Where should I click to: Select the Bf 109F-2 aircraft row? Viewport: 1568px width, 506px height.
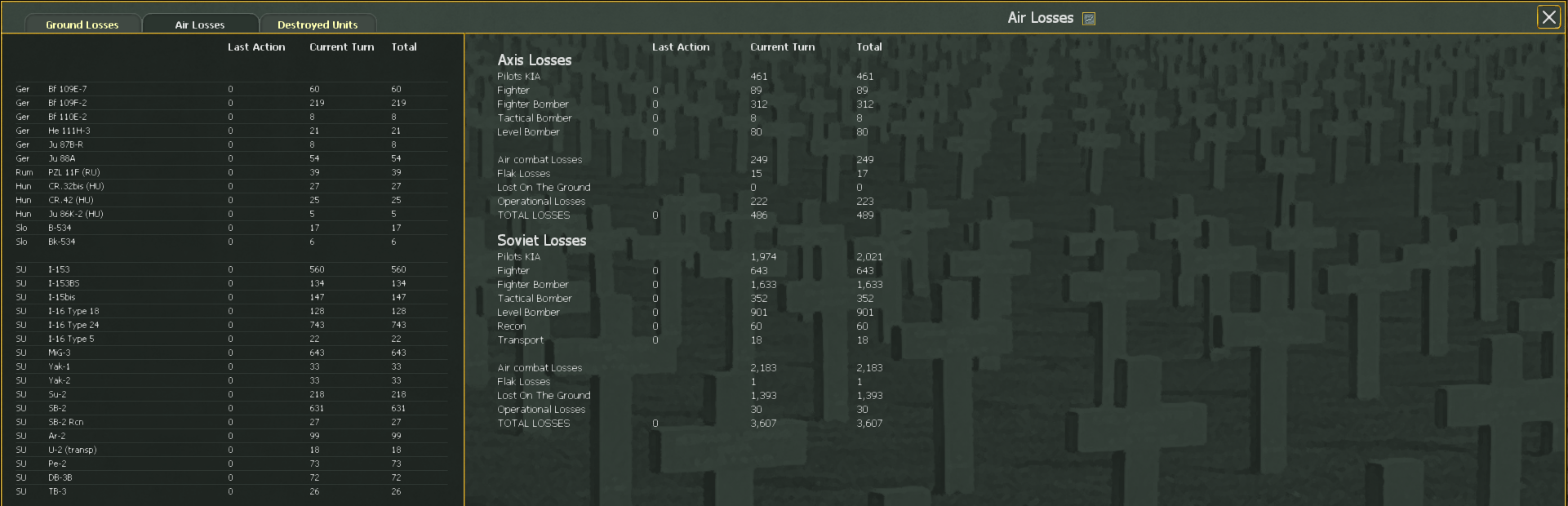[231, 103]
